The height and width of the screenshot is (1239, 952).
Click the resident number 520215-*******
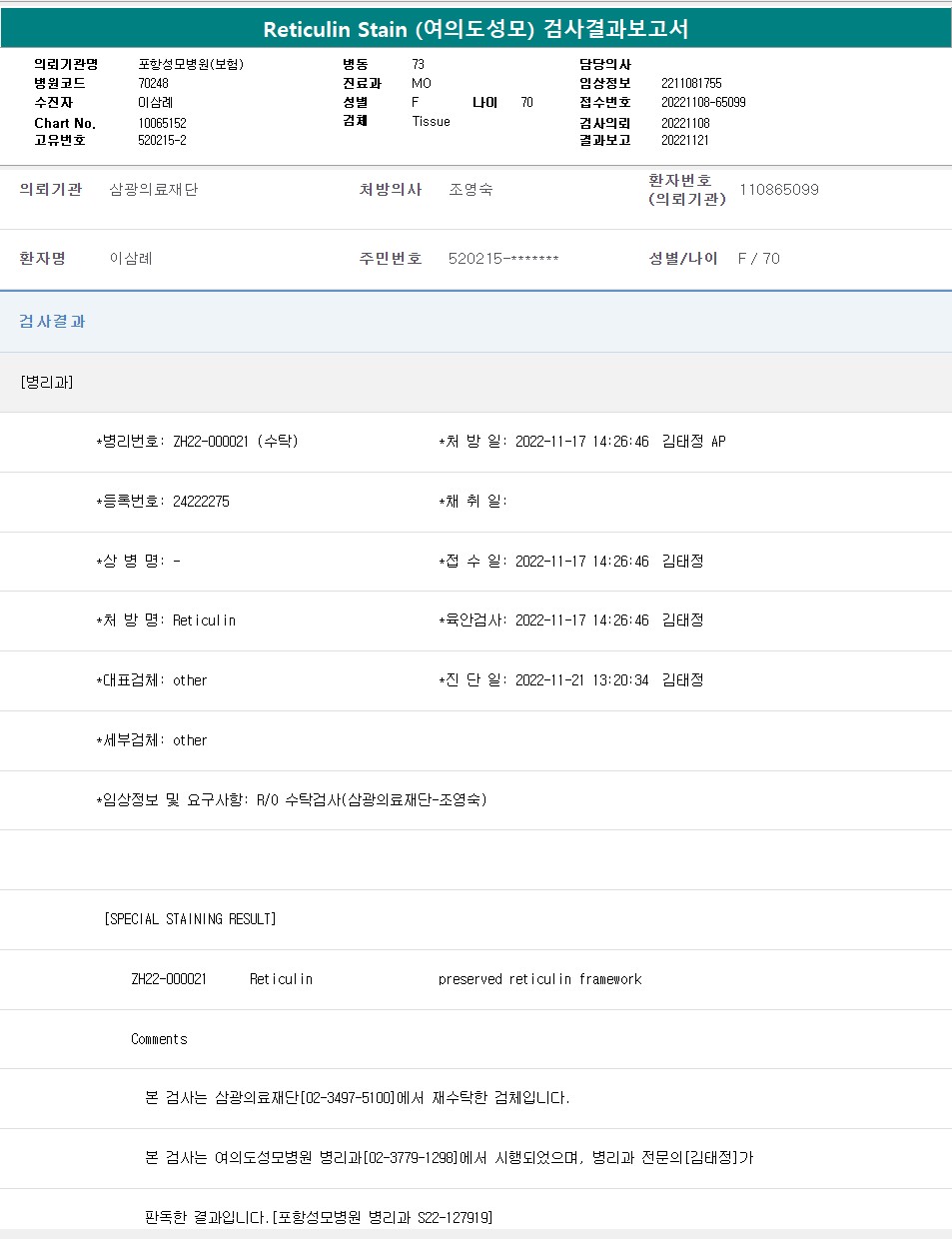[x=502, y=259]
